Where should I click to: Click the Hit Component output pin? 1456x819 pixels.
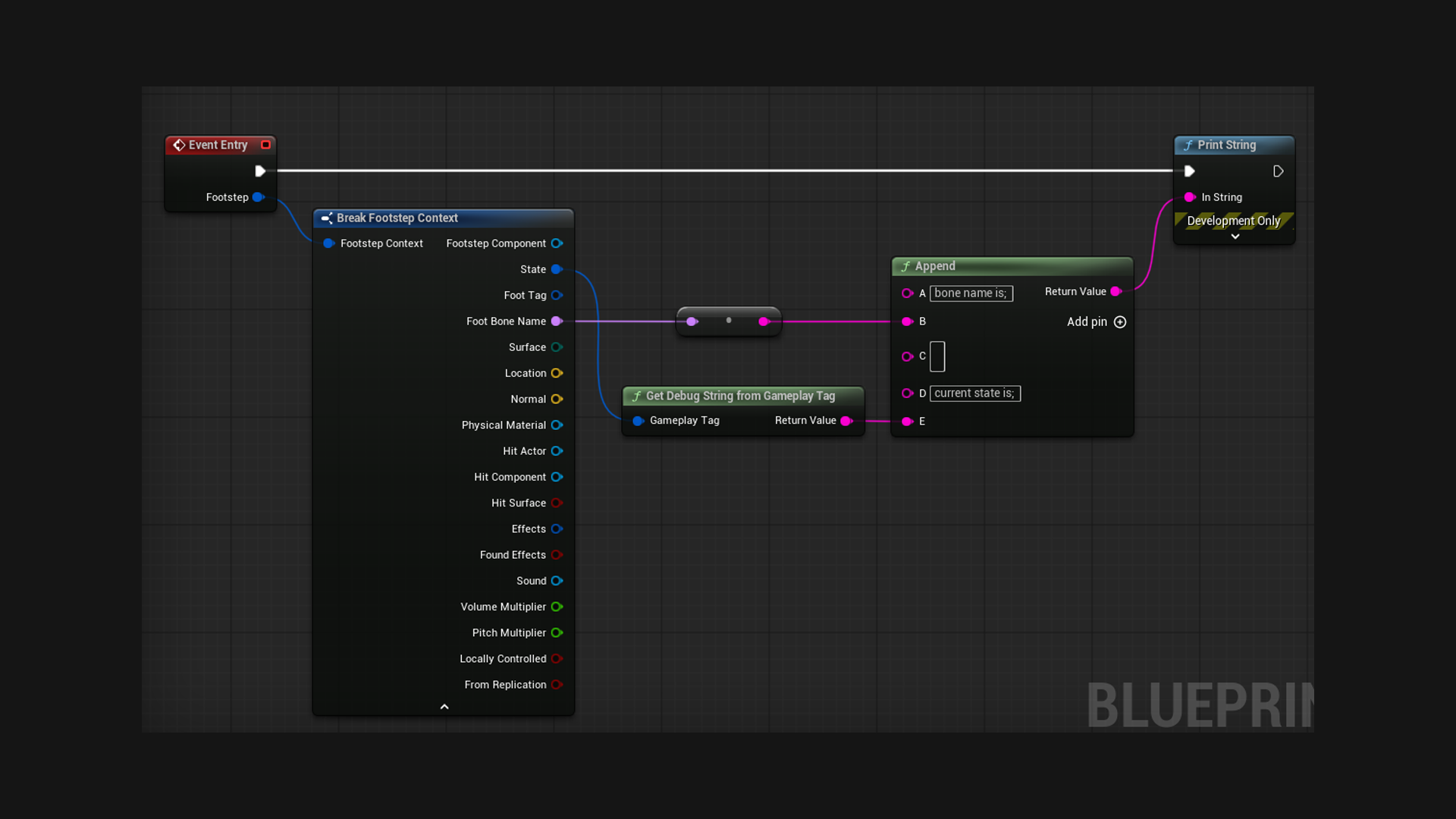click(x=557, y=477)
